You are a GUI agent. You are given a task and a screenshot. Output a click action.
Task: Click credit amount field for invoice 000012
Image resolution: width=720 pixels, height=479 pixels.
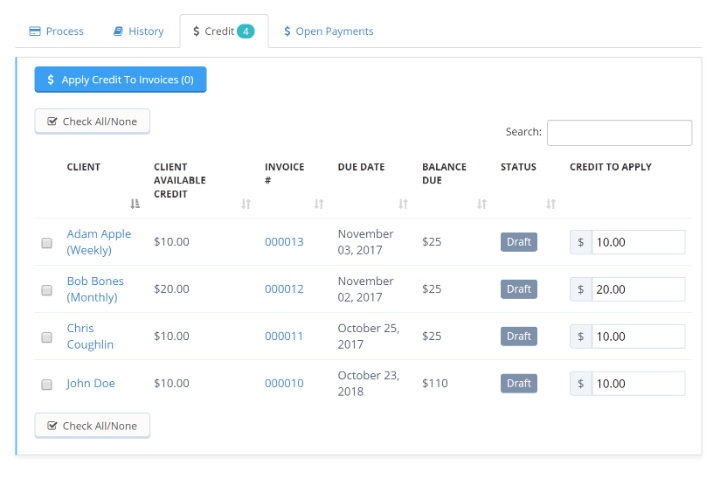[638, 289]
